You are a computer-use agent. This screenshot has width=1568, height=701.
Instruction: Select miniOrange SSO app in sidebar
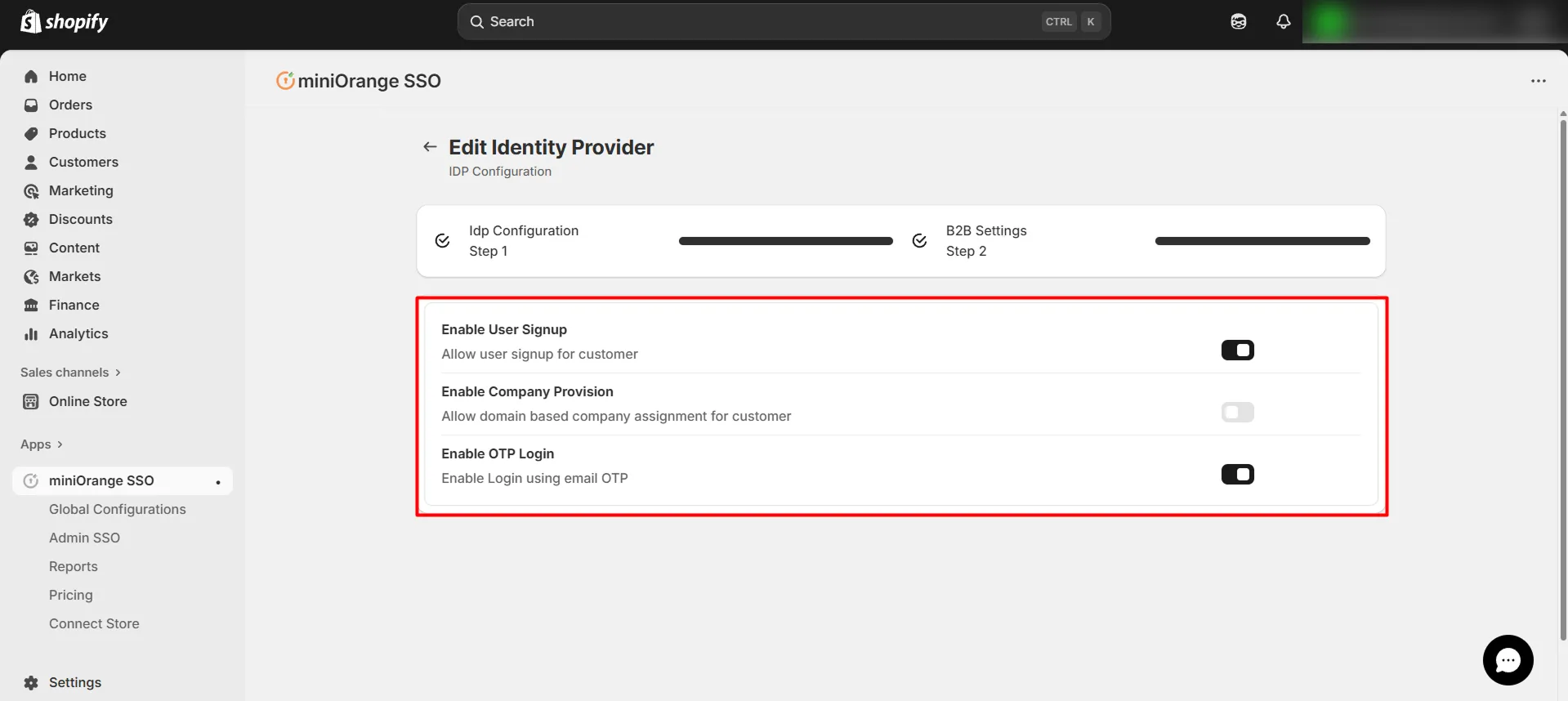pos(123,480)
